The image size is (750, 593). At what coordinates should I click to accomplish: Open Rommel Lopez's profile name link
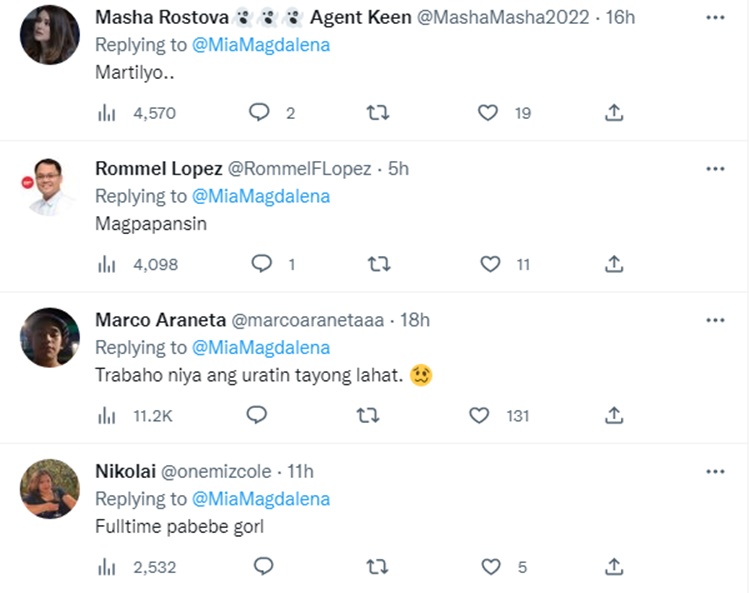(x=158, y=169)
